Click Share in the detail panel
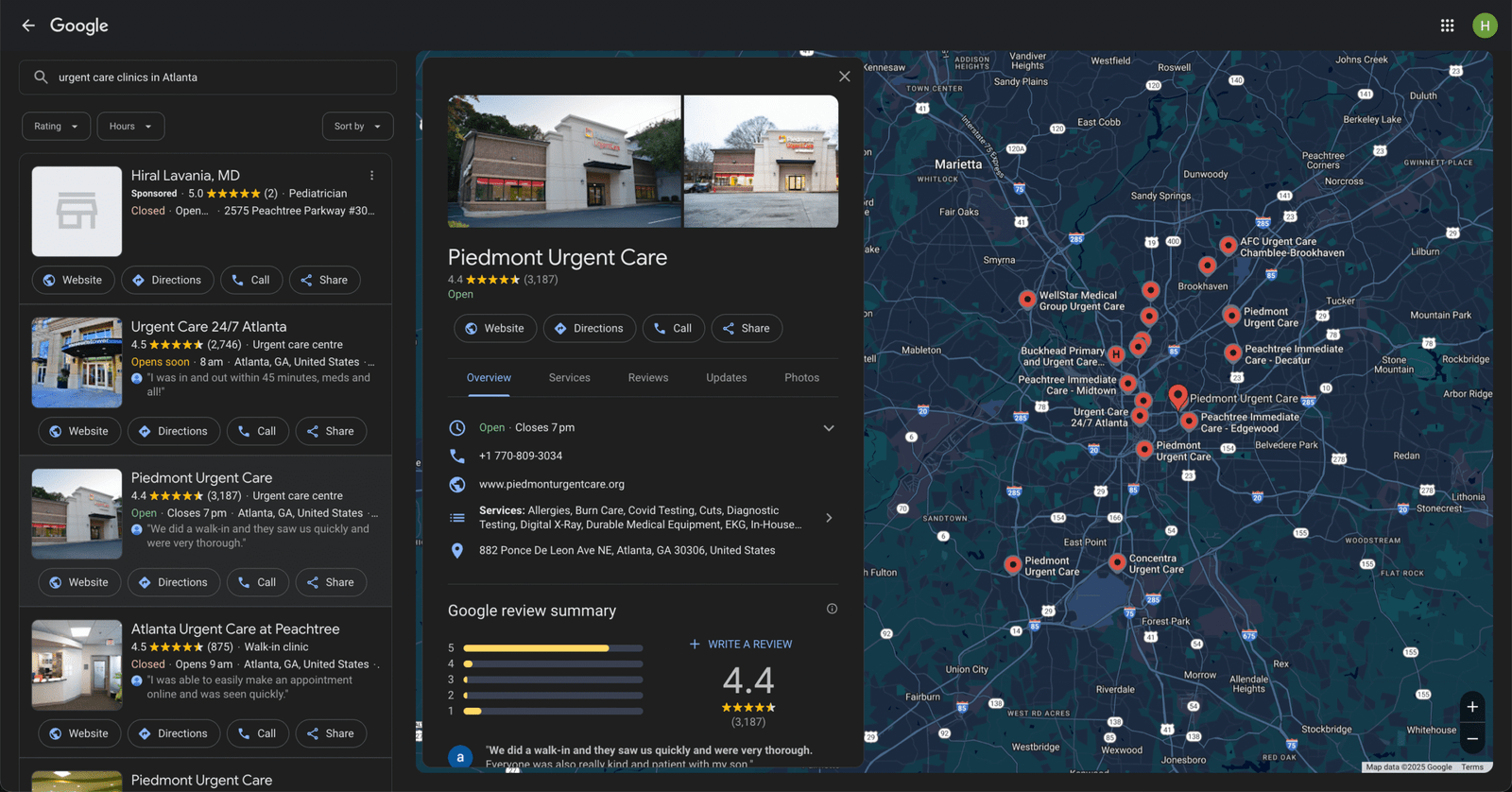 click(x=747, y=328)
